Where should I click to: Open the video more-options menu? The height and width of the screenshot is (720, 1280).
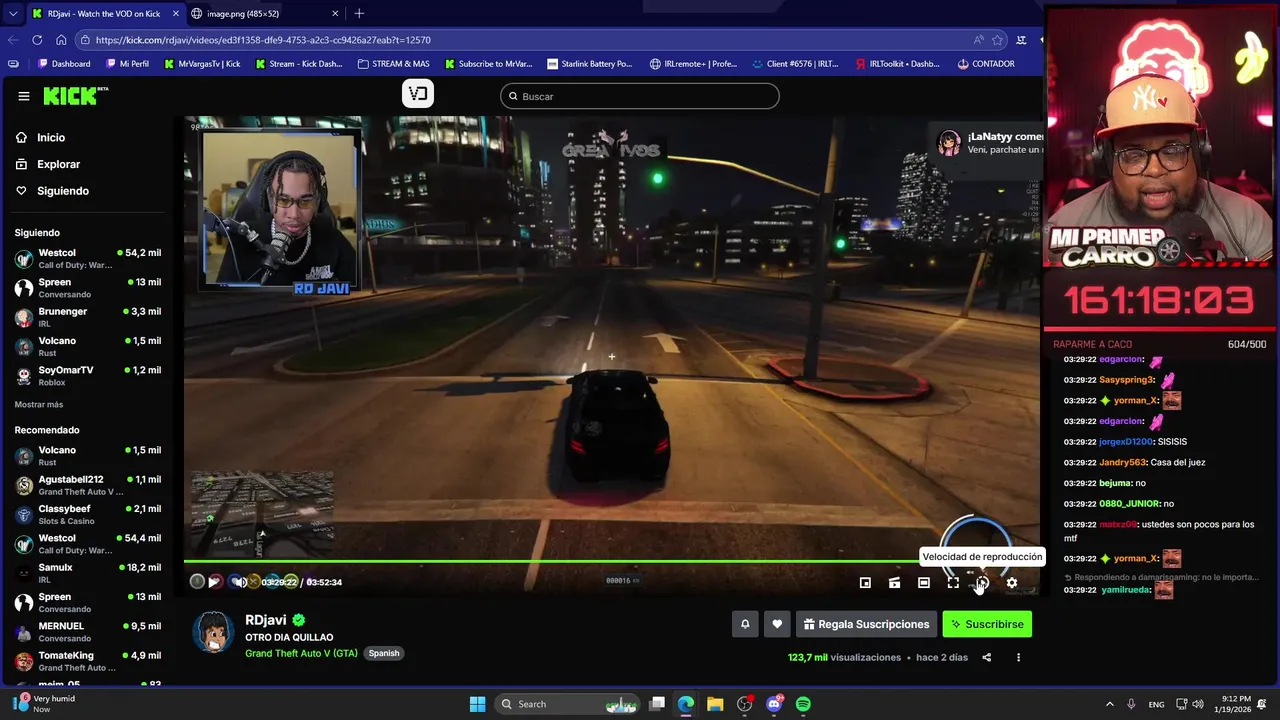[x=1018, y=657]
